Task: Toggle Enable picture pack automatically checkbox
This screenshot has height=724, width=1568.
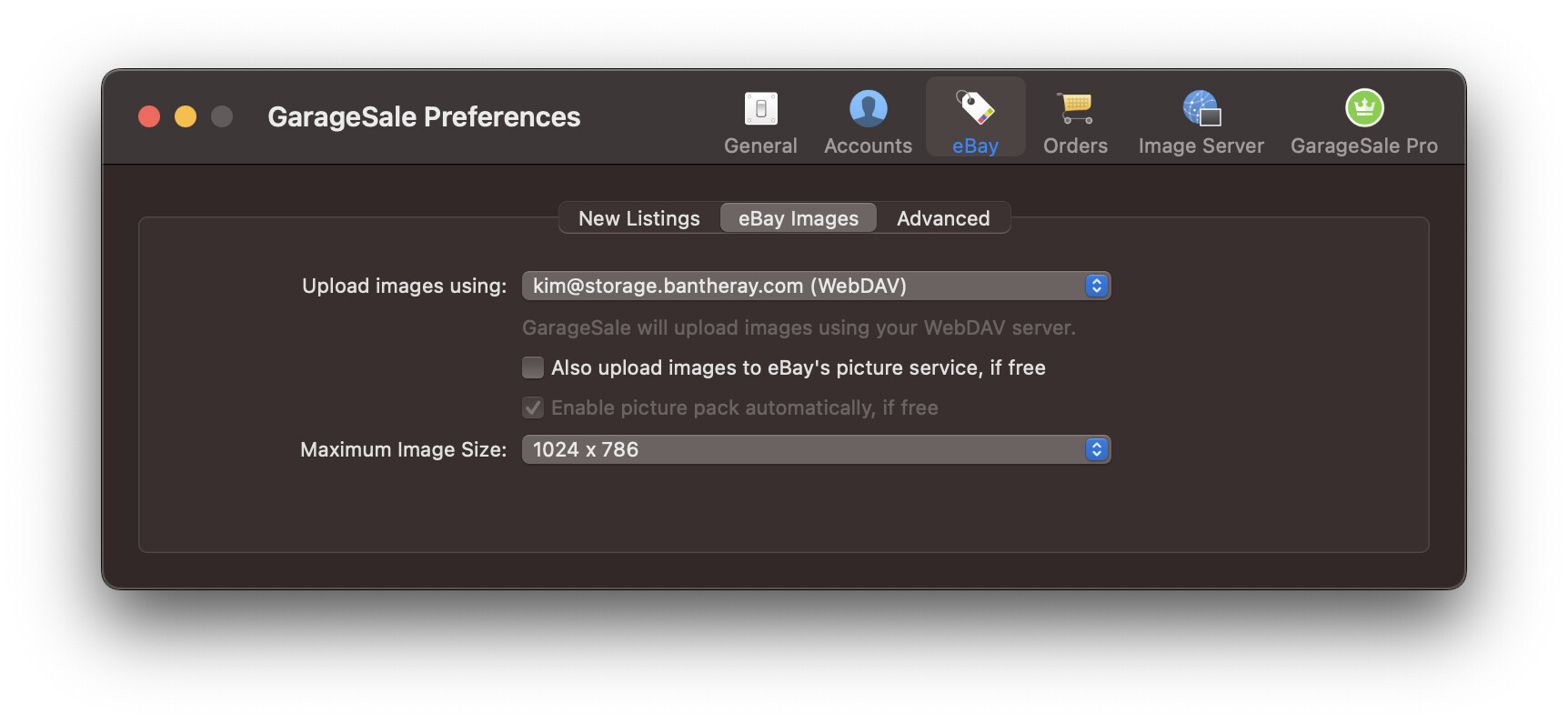Action: pyautogui.click(x=533, y=407)
